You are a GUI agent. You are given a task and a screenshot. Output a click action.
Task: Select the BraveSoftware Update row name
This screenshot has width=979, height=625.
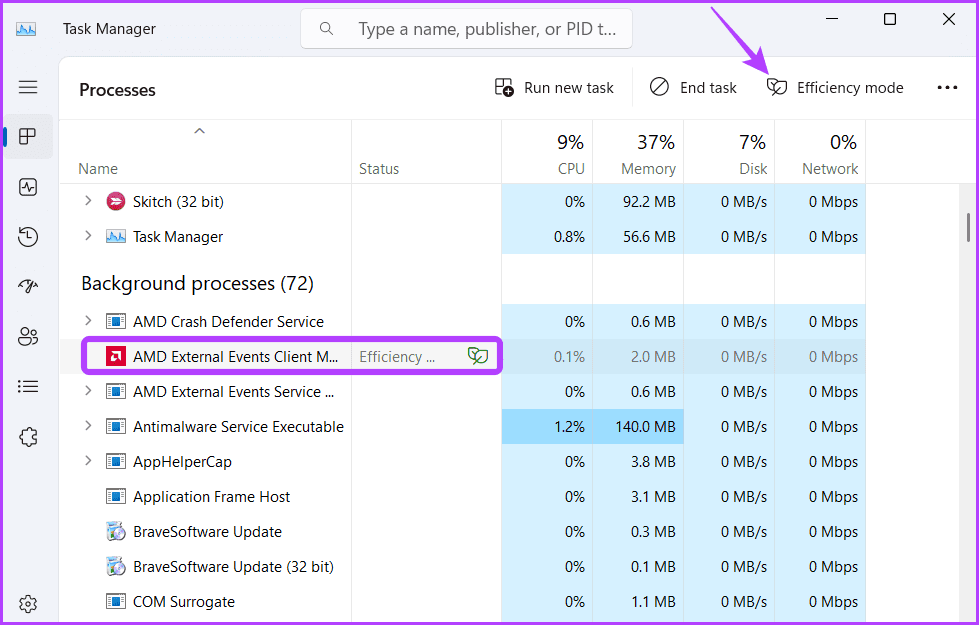coord(207,531)
